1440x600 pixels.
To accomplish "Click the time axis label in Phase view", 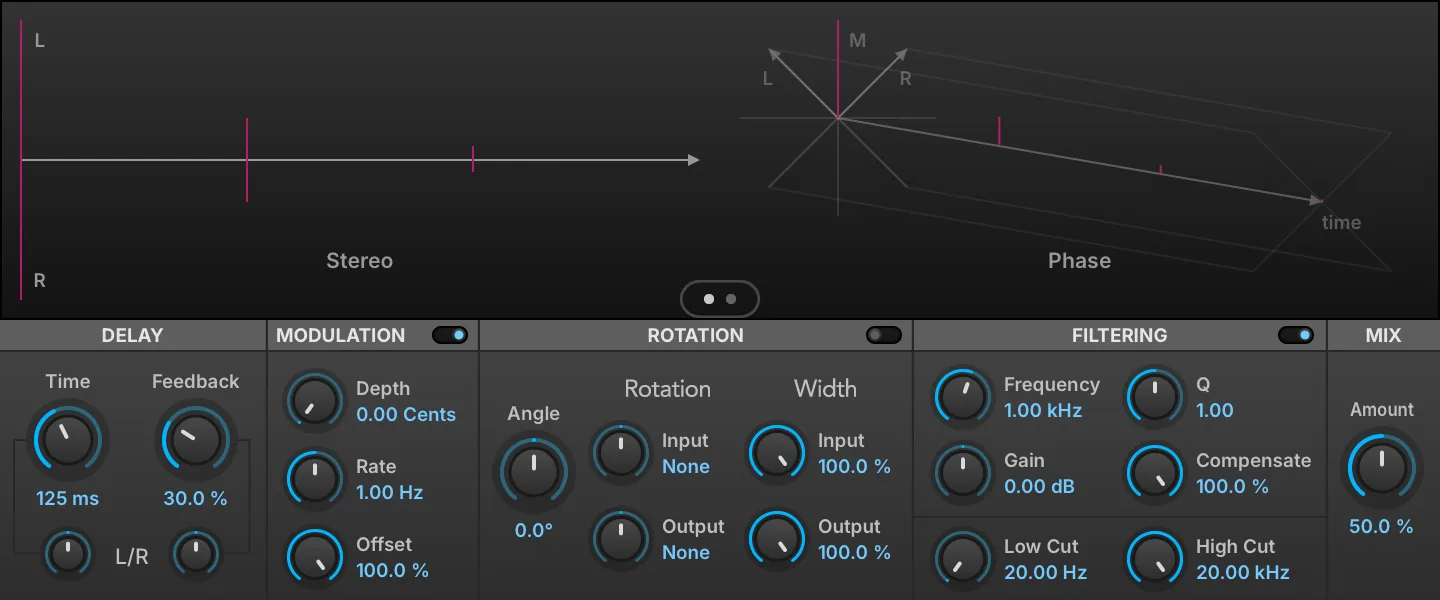I will point(1341,222).
